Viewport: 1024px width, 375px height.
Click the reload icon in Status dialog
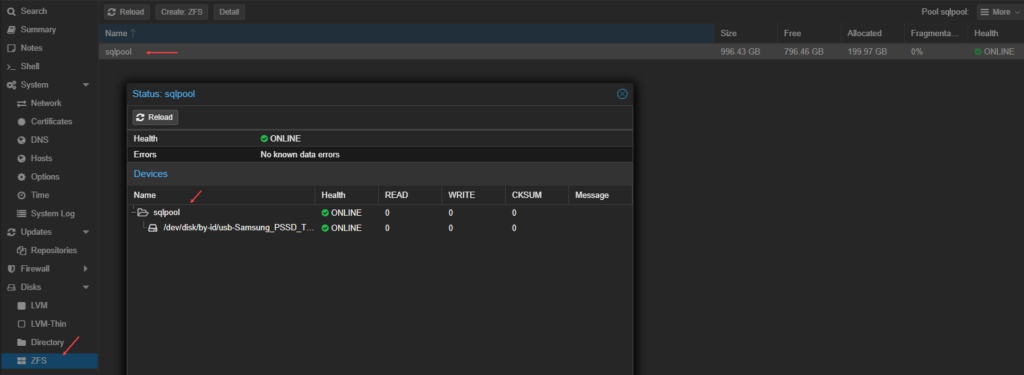click(140, 117)
